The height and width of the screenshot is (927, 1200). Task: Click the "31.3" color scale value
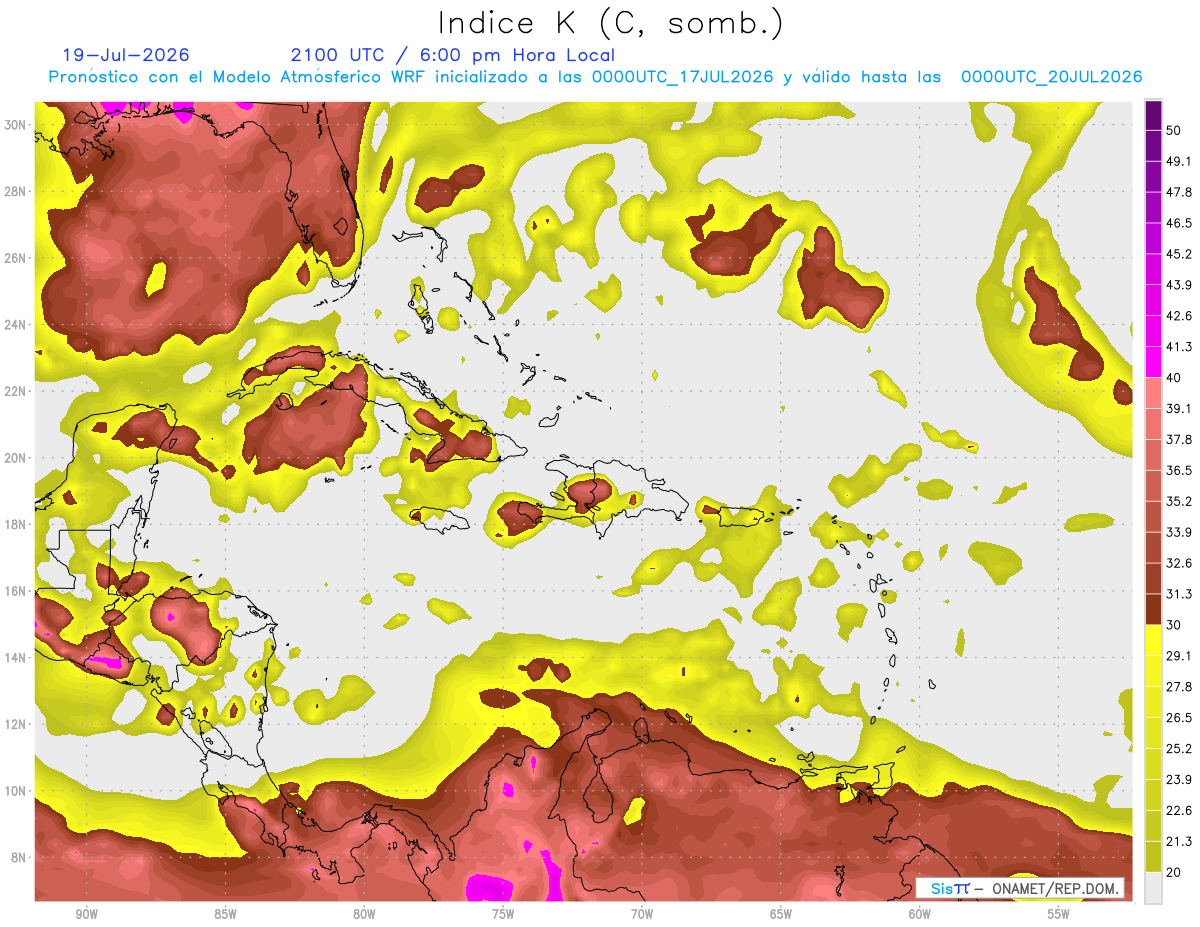click(1179, 594)
